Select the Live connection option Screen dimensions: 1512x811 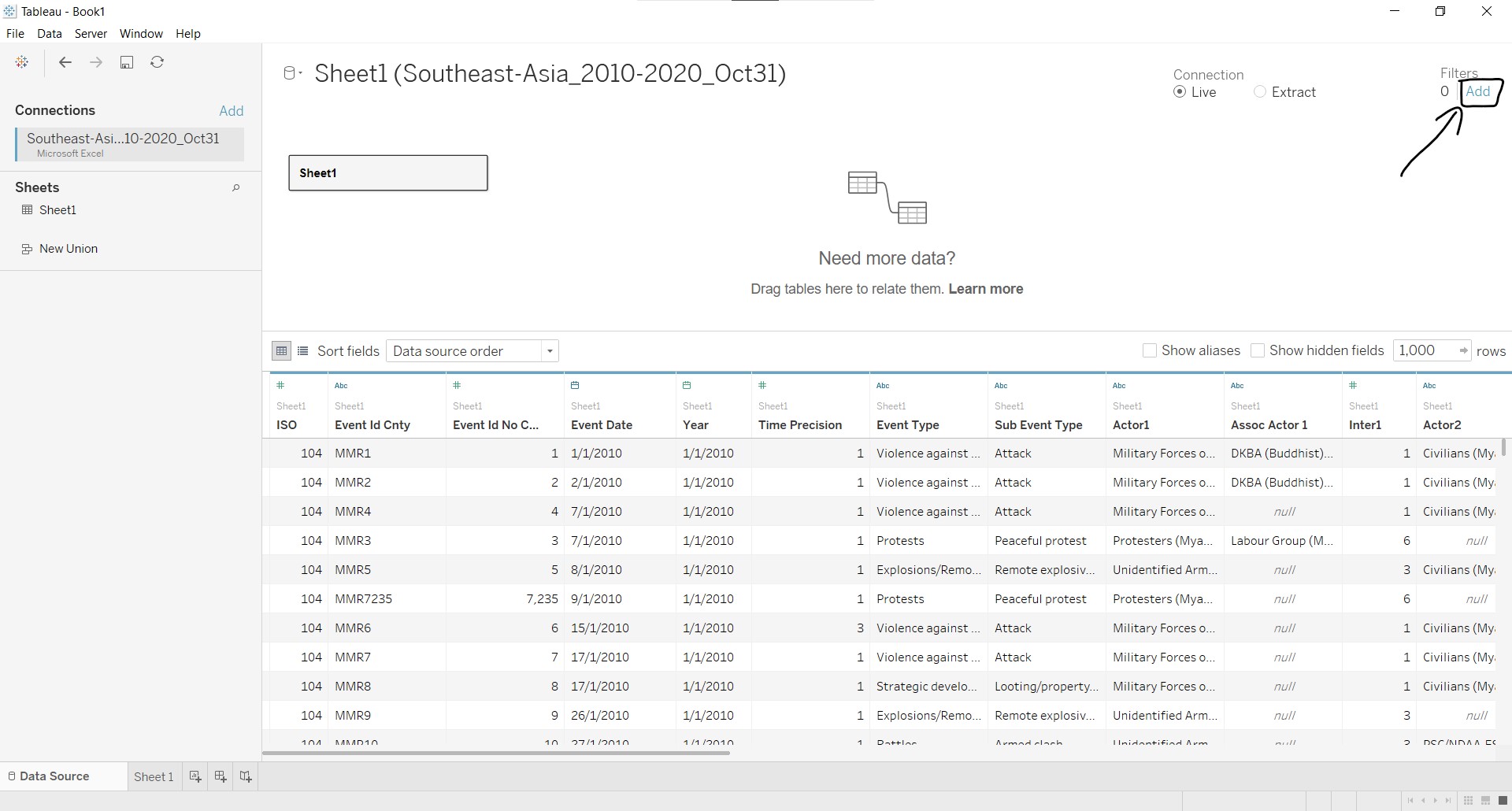[x=1180, y=92]
